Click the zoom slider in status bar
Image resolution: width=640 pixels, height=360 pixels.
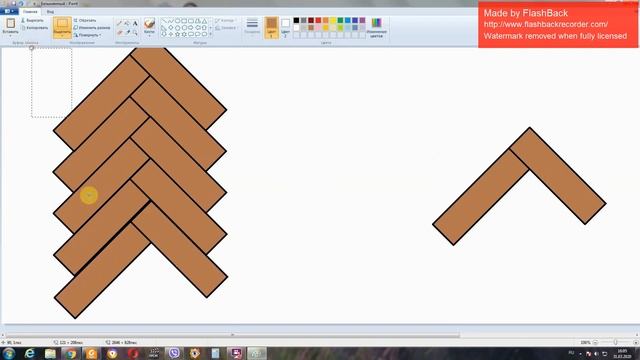point(616,342)
